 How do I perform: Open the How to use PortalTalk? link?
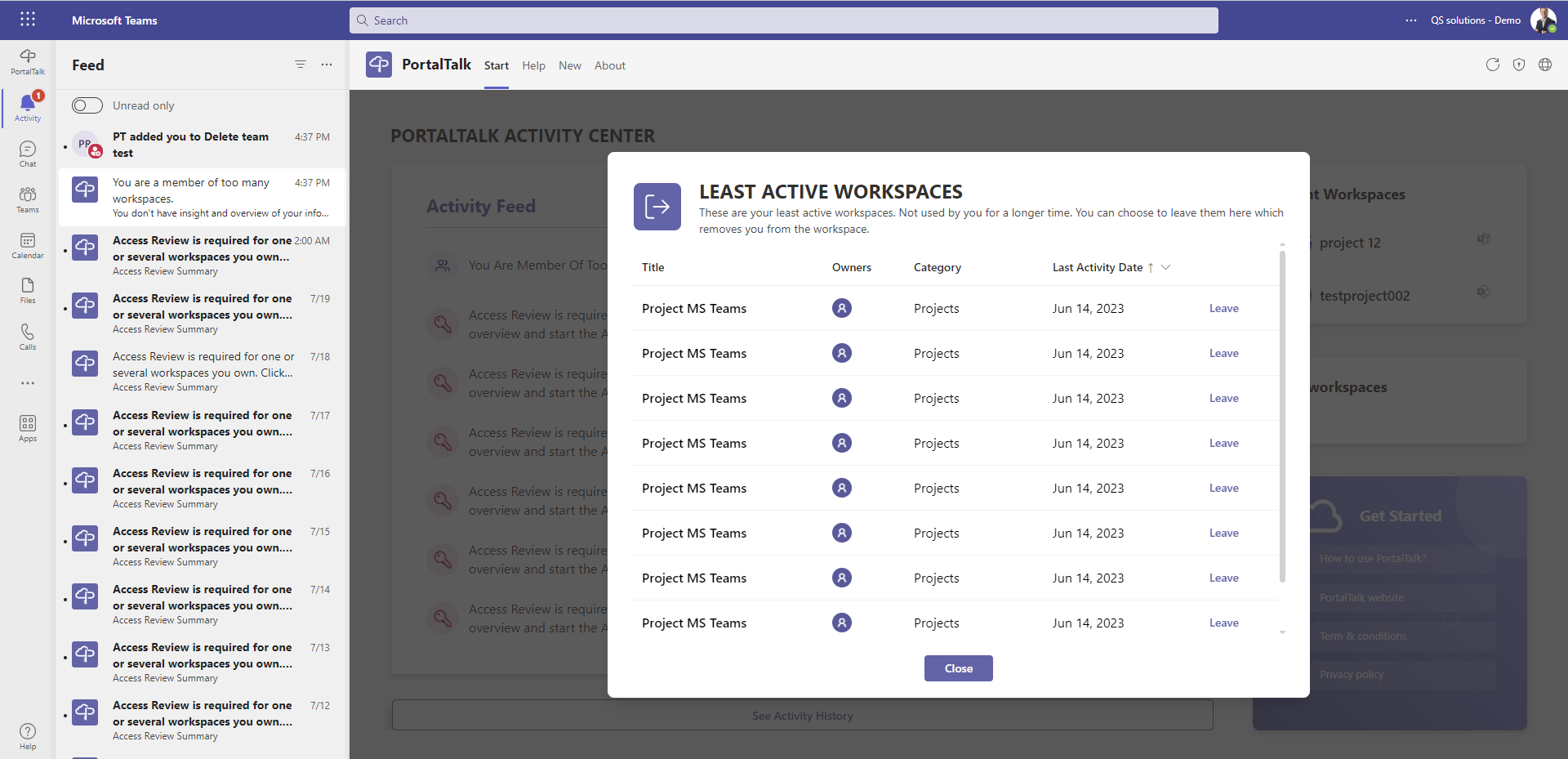[x=1374, y=559]
